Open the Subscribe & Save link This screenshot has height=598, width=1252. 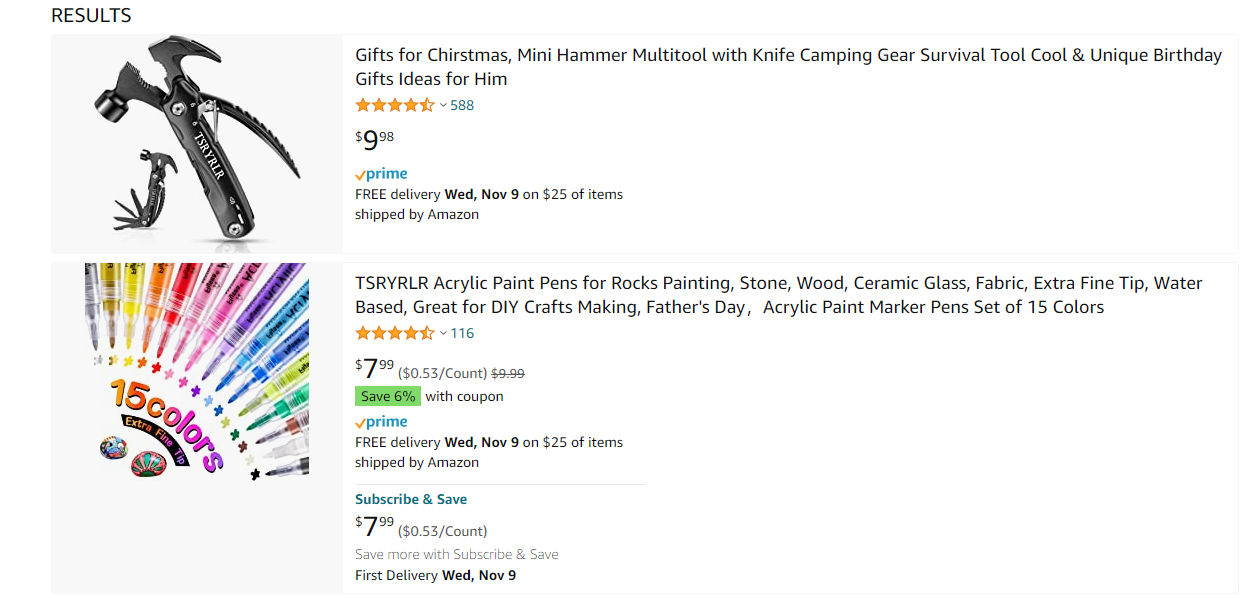(411, 499)
